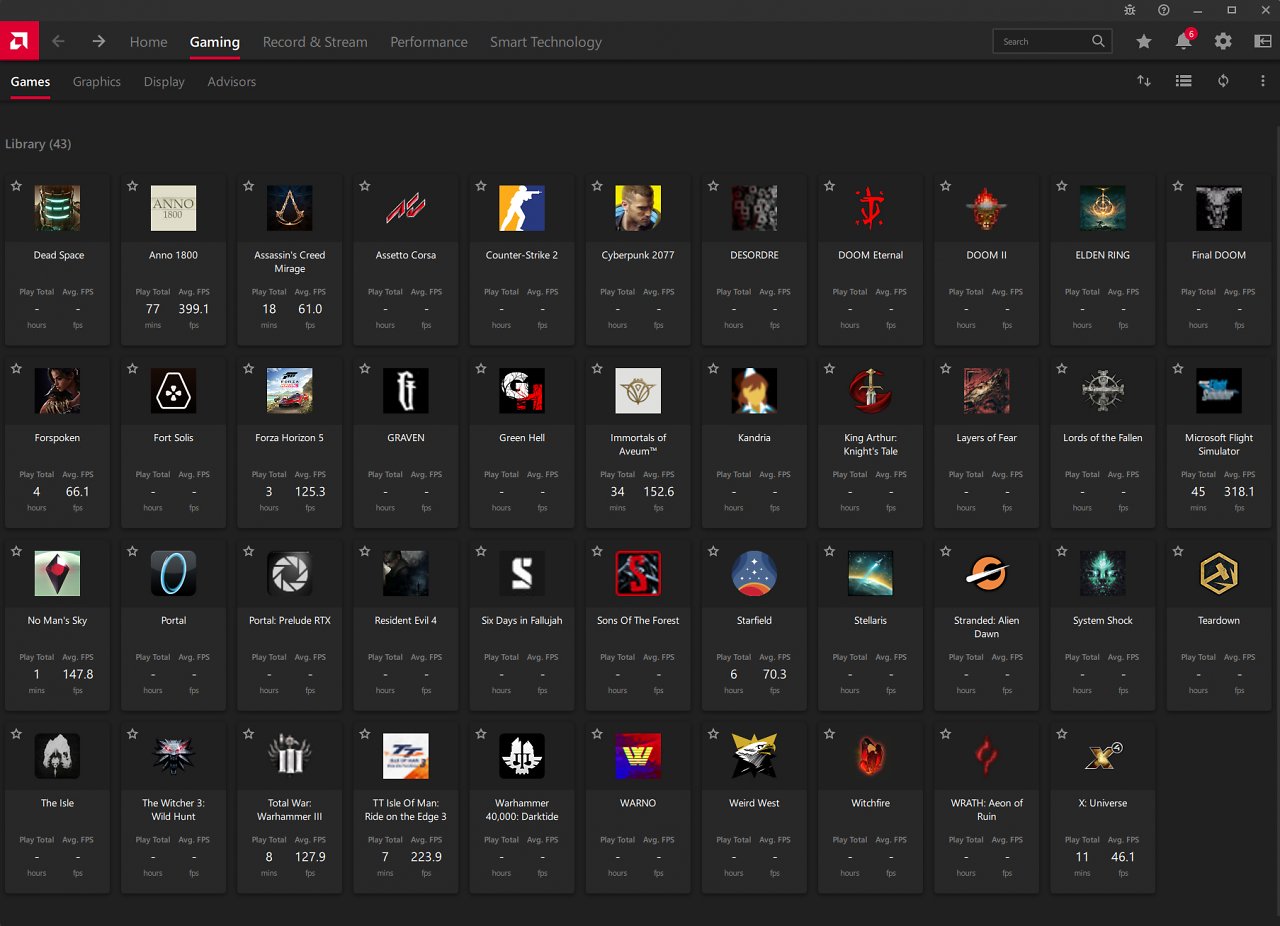
Task: Favorite X: Universe with its star
Action: click(x=1062, y=734)
